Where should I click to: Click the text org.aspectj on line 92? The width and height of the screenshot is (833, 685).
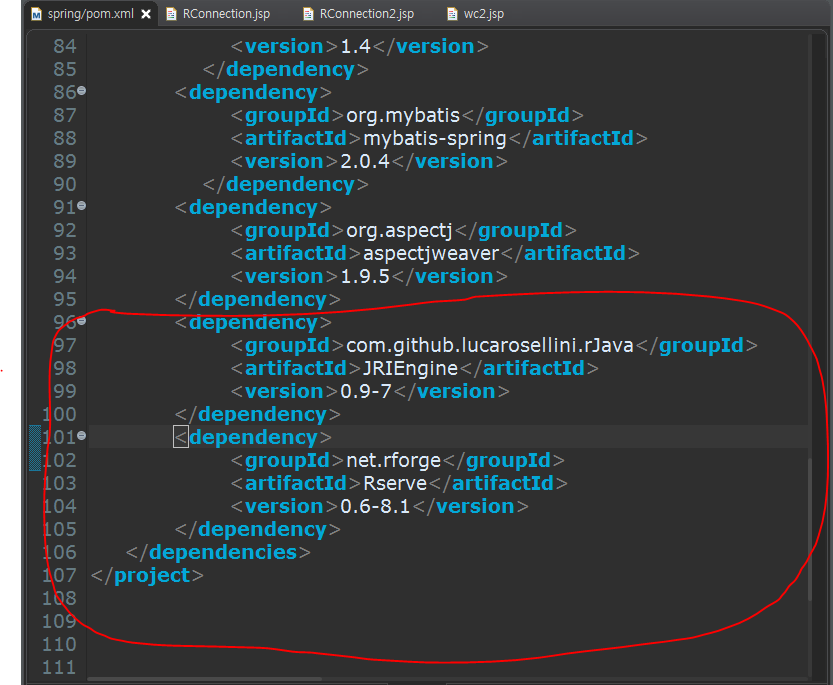point(399,230)
